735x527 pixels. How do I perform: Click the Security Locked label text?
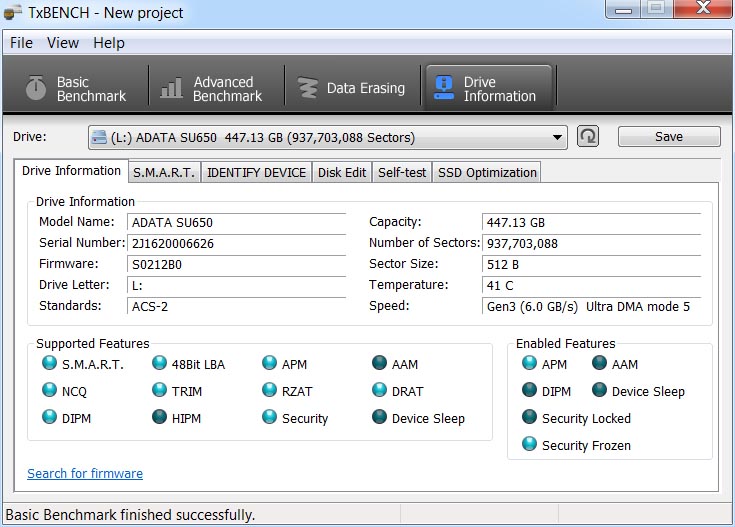(x=586, y=418)
